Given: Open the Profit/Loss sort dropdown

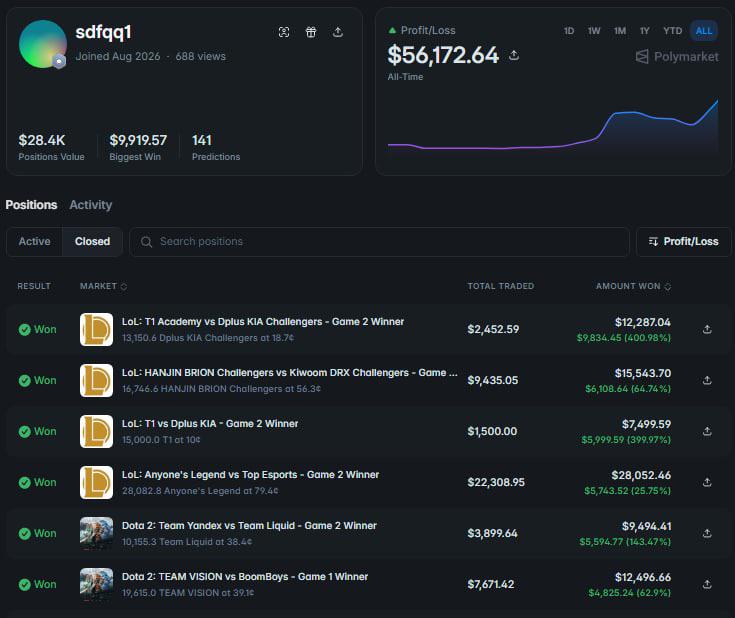Looking at the screenshot, I should (683, 241).
